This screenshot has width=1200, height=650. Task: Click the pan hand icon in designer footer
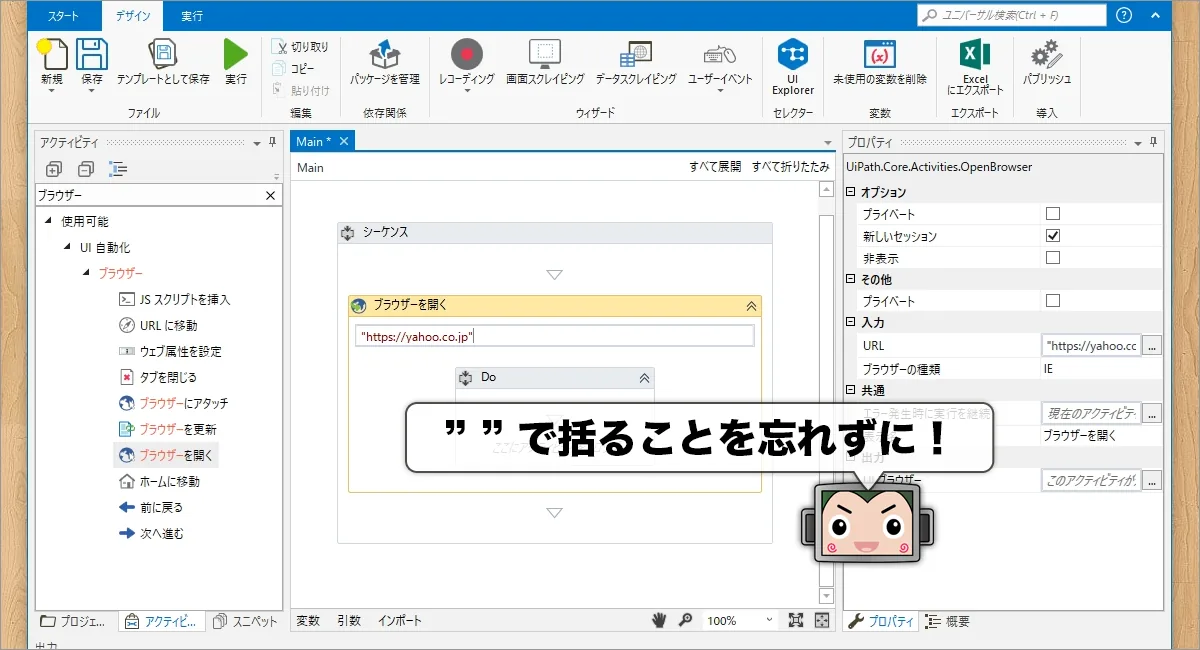point(659,621)
